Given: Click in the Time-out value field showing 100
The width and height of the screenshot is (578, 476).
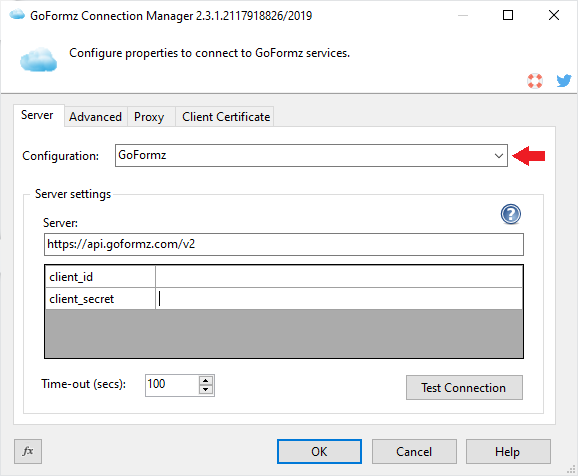Looking at the screenshot, I should (172, 385).
